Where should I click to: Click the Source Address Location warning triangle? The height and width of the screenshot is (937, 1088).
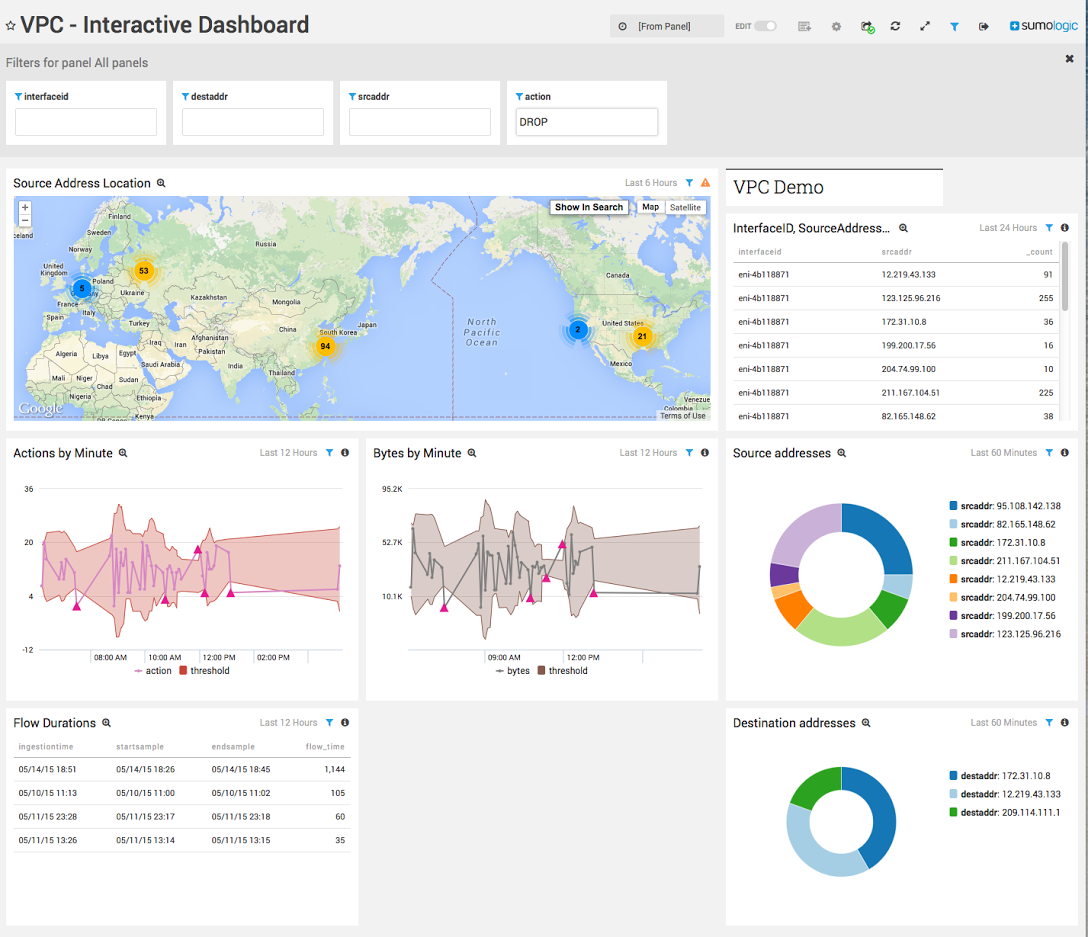pos(705,183)
